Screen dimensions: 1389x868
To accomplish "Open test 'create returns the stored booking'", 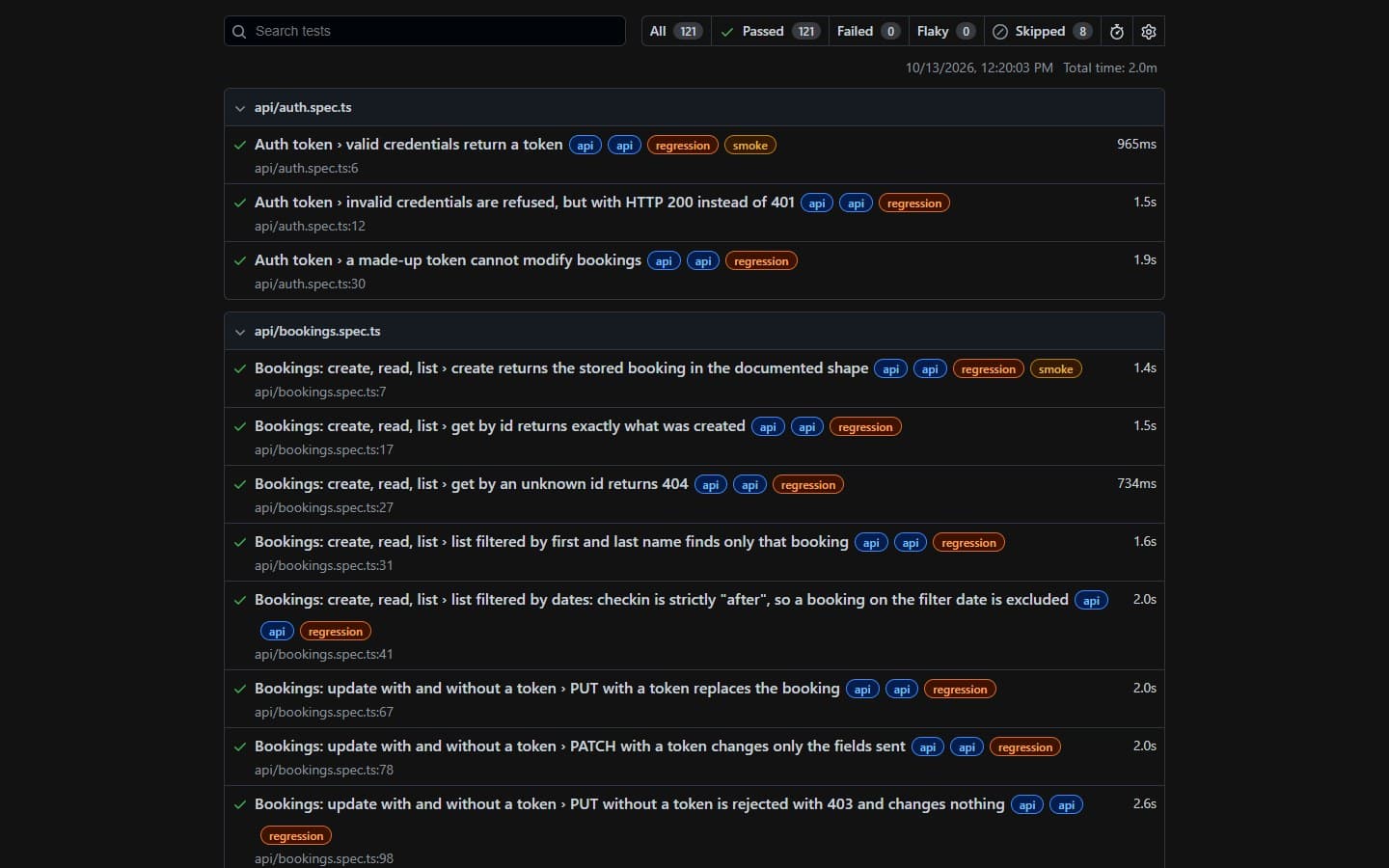I will point(561,367).
